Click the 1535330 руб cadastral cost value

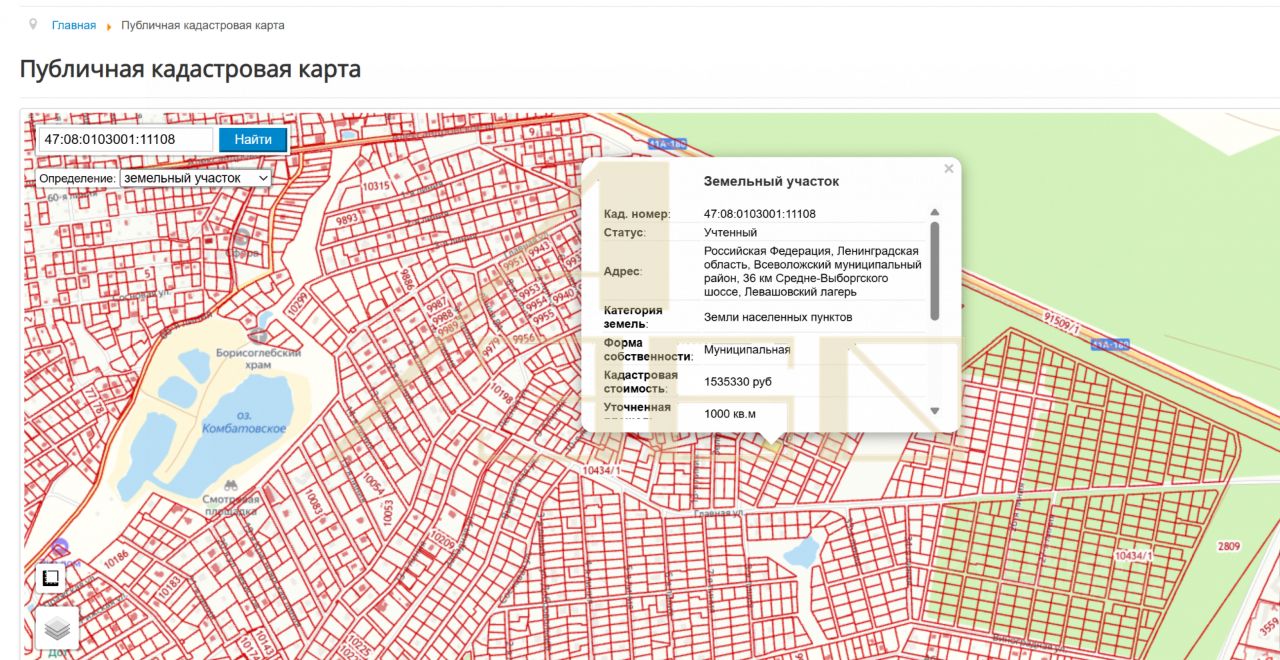click(x=738, y=382)
